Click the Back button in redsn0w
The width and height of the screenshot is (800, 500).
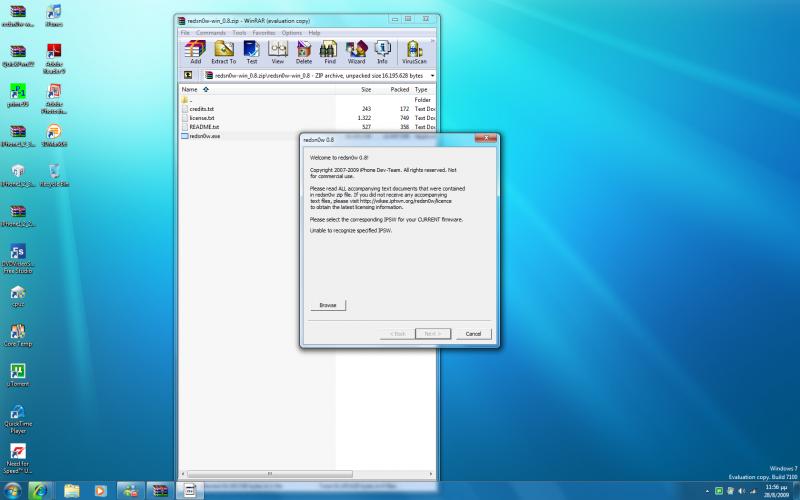click(x=397, y=334)
